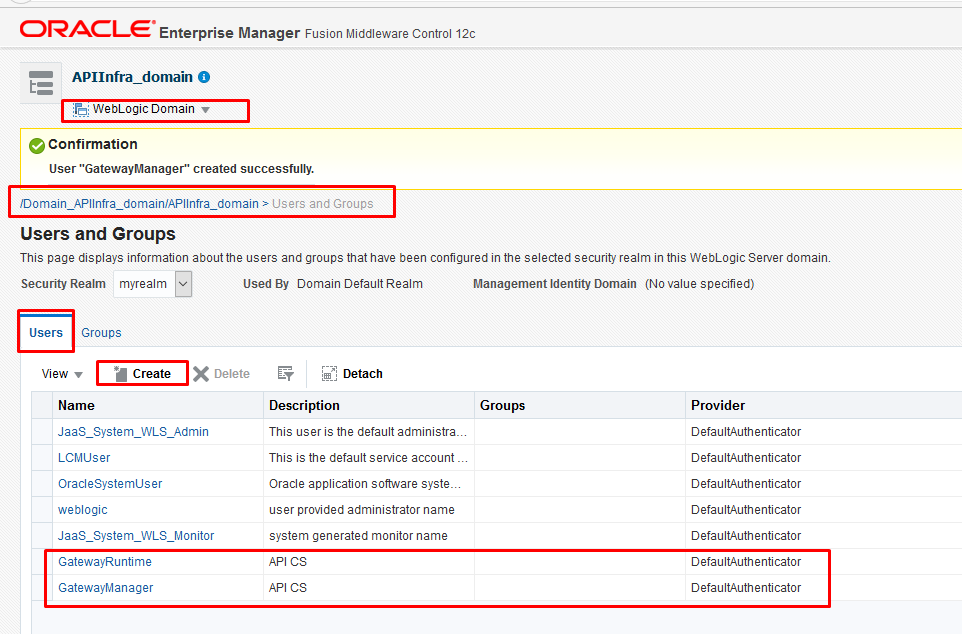Open the WebLogic Domain dropdown menu
962x634 pixels.
click(x=143, y=109)
